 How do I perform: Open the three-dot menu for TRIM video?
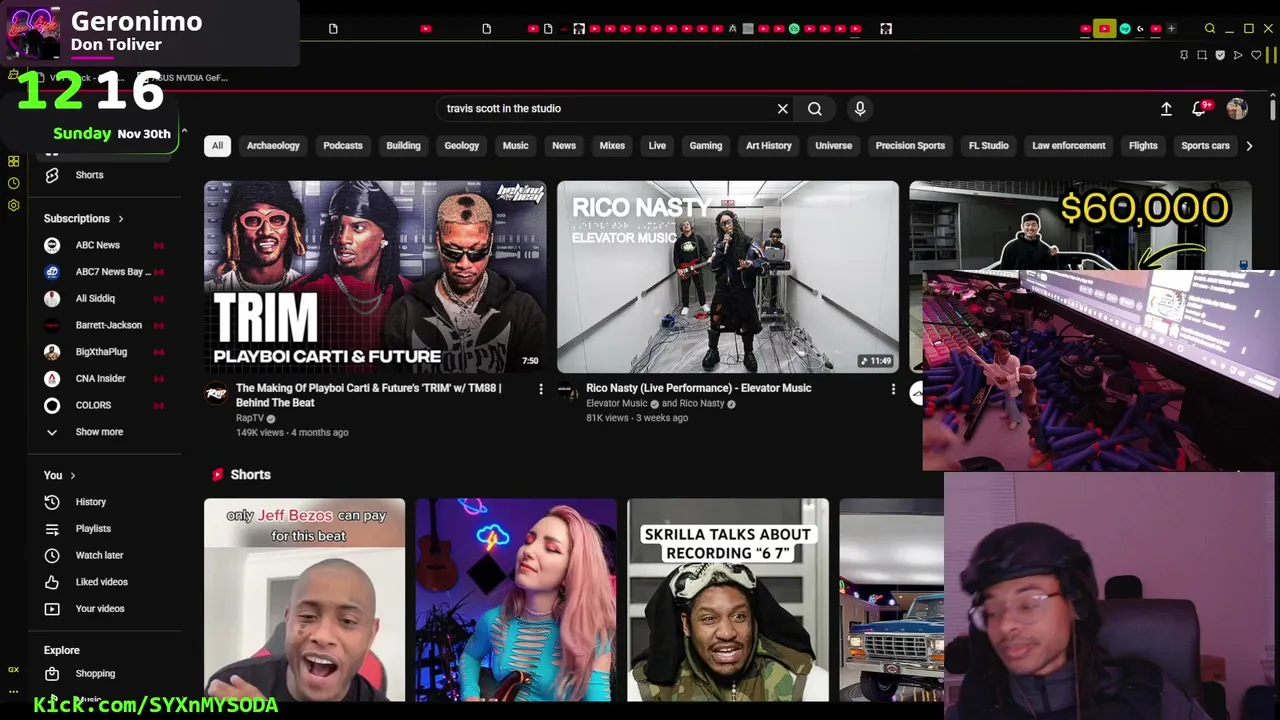point(541,389)
